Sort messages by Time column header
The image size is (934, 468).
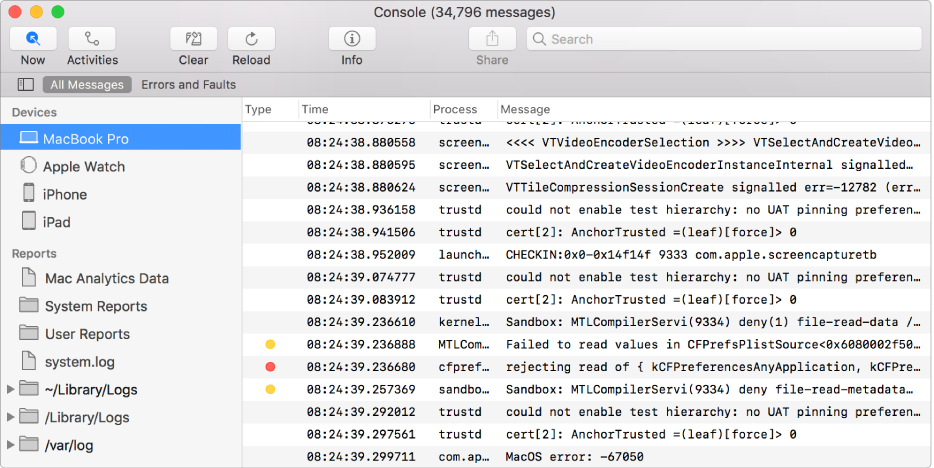pos(364,109)
